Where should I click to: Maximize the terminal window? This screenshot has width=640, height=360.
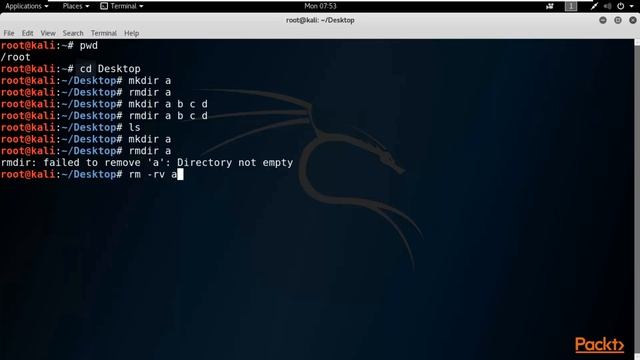coord(618,20)
